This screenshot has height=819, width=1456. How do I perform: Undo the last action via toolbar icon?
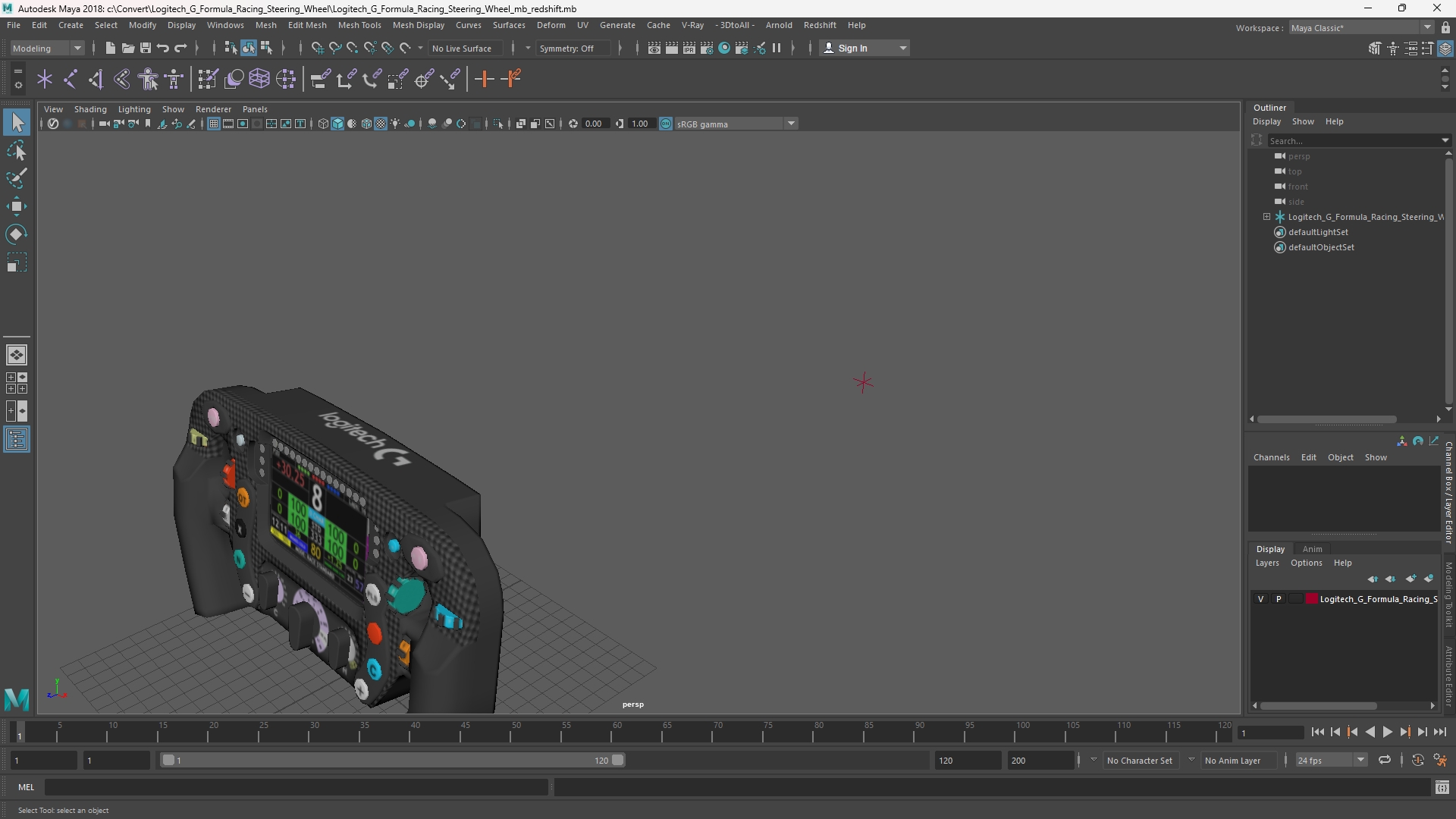point(162,48)
